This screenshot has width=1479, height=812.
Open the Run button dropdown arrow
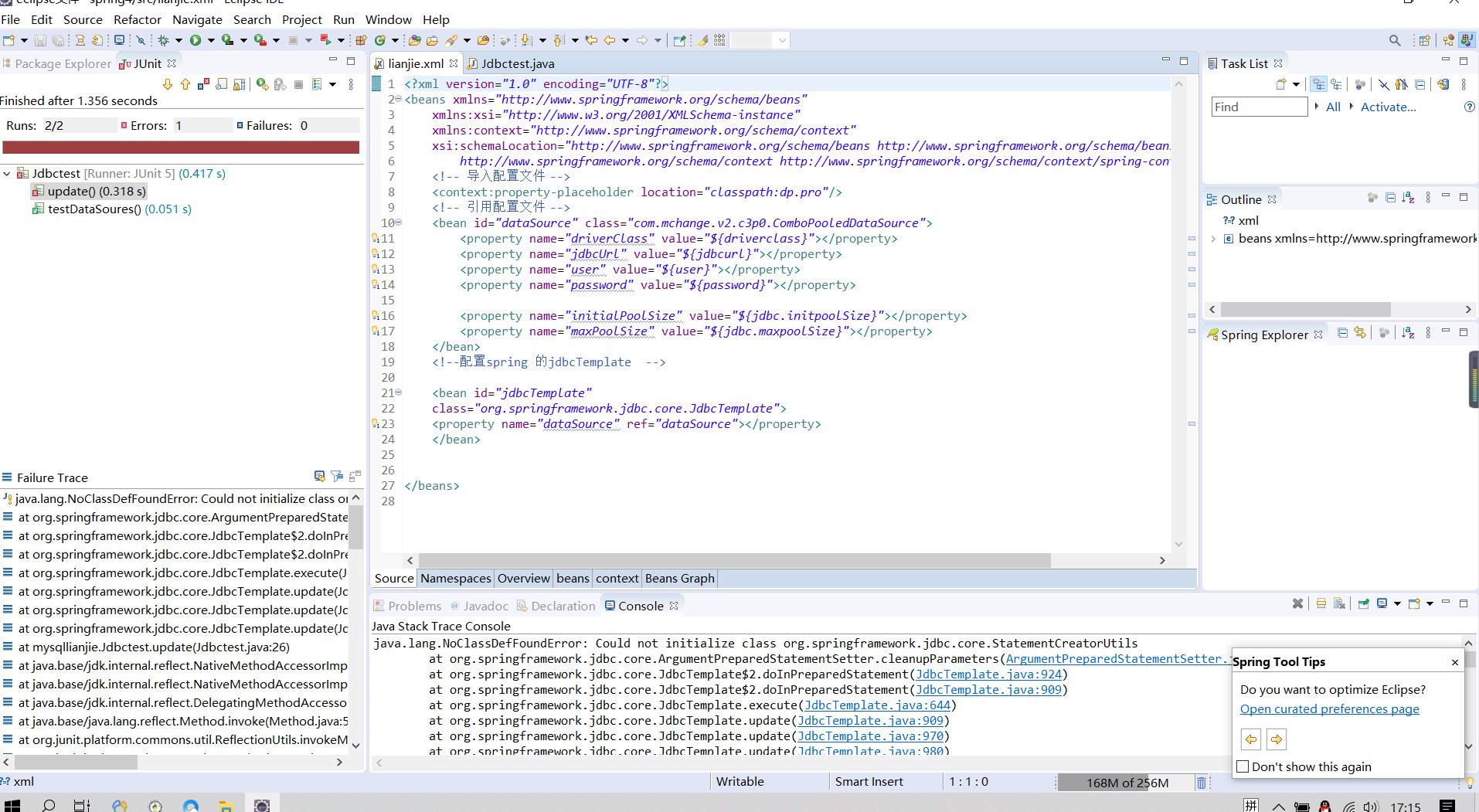(x=210, y=40)
